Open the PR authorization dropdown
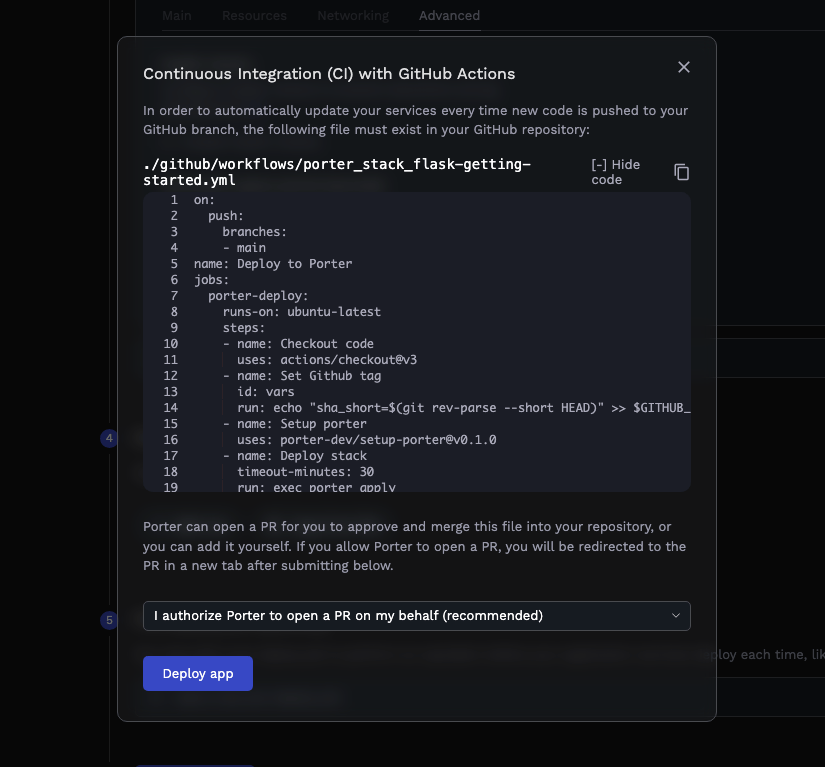The height and width of the screenshot is (767, 825). coord(417,616)
